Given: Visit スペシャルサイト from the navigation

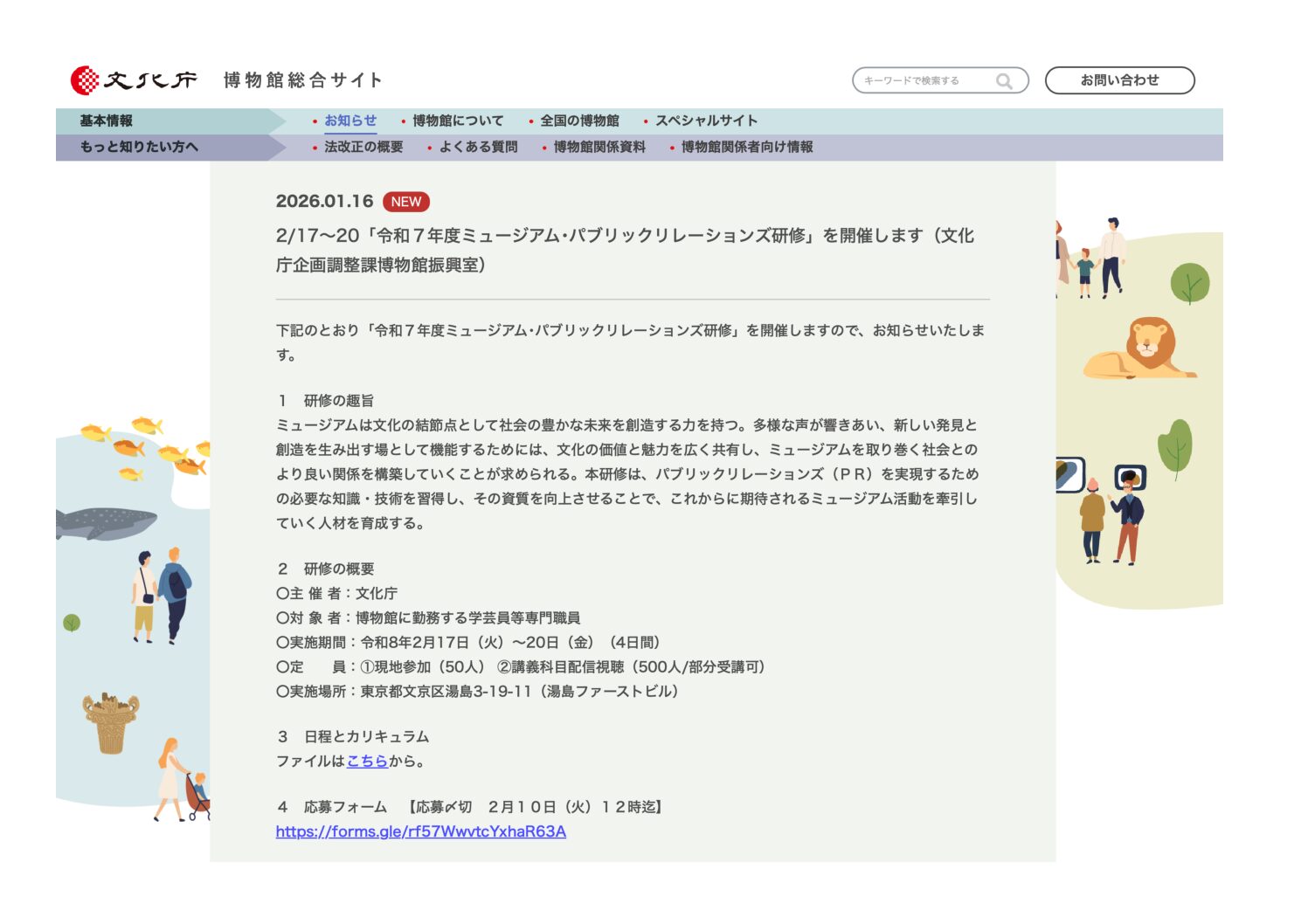Looking at the screenshot, I should (x=706, y=121).
